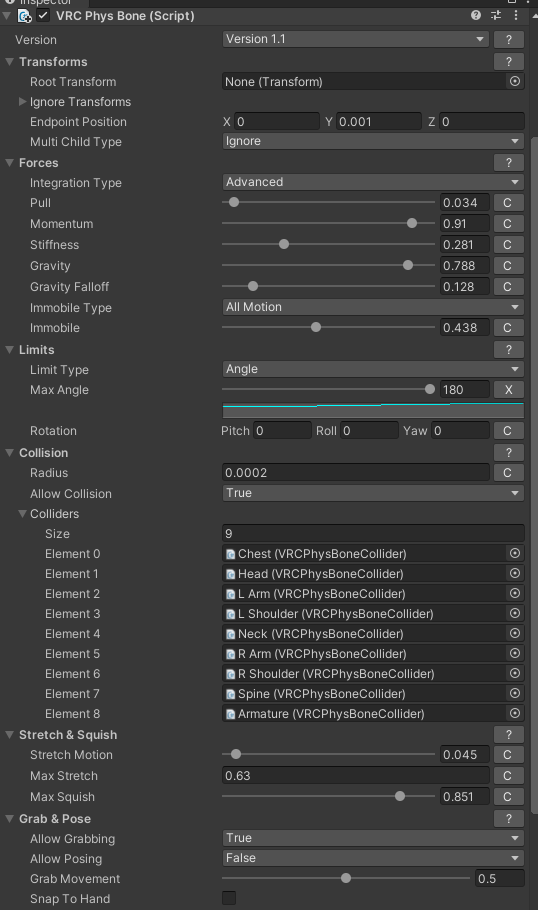The image size is (538, 910).
Task: Open the Integration Type dropdown
Action: pyautogui.click(x=373, y=182)
